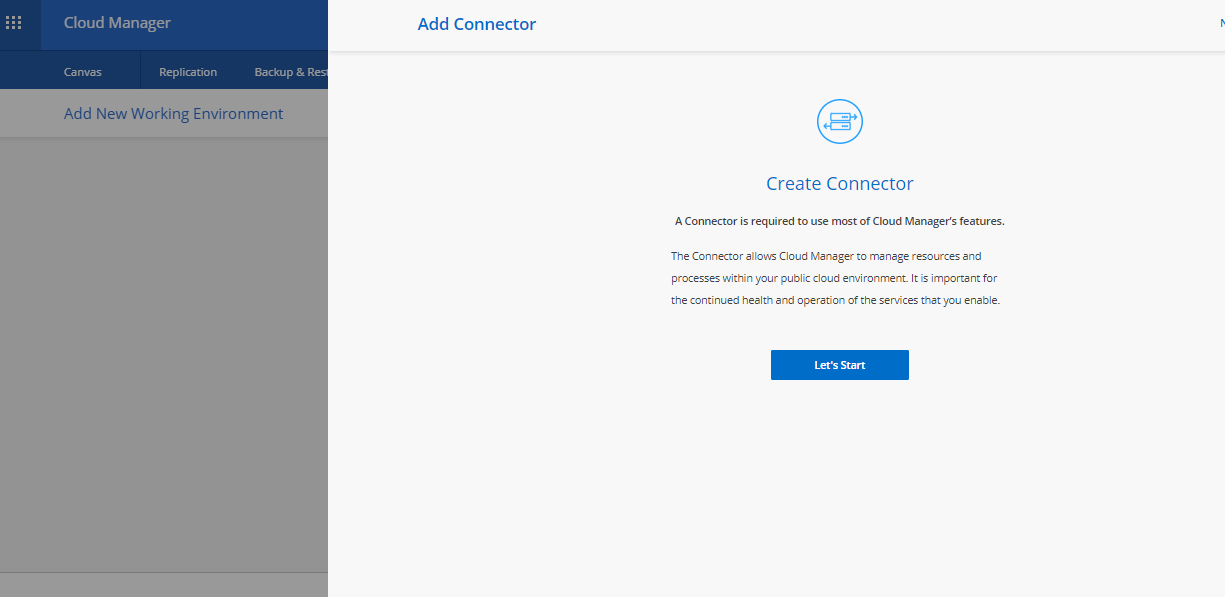Image resolution: width=1225 pixels, height=597 pixels.
Task: Click the Add Connector panel title
Action: pyautogui.click(x=476, y=24)
